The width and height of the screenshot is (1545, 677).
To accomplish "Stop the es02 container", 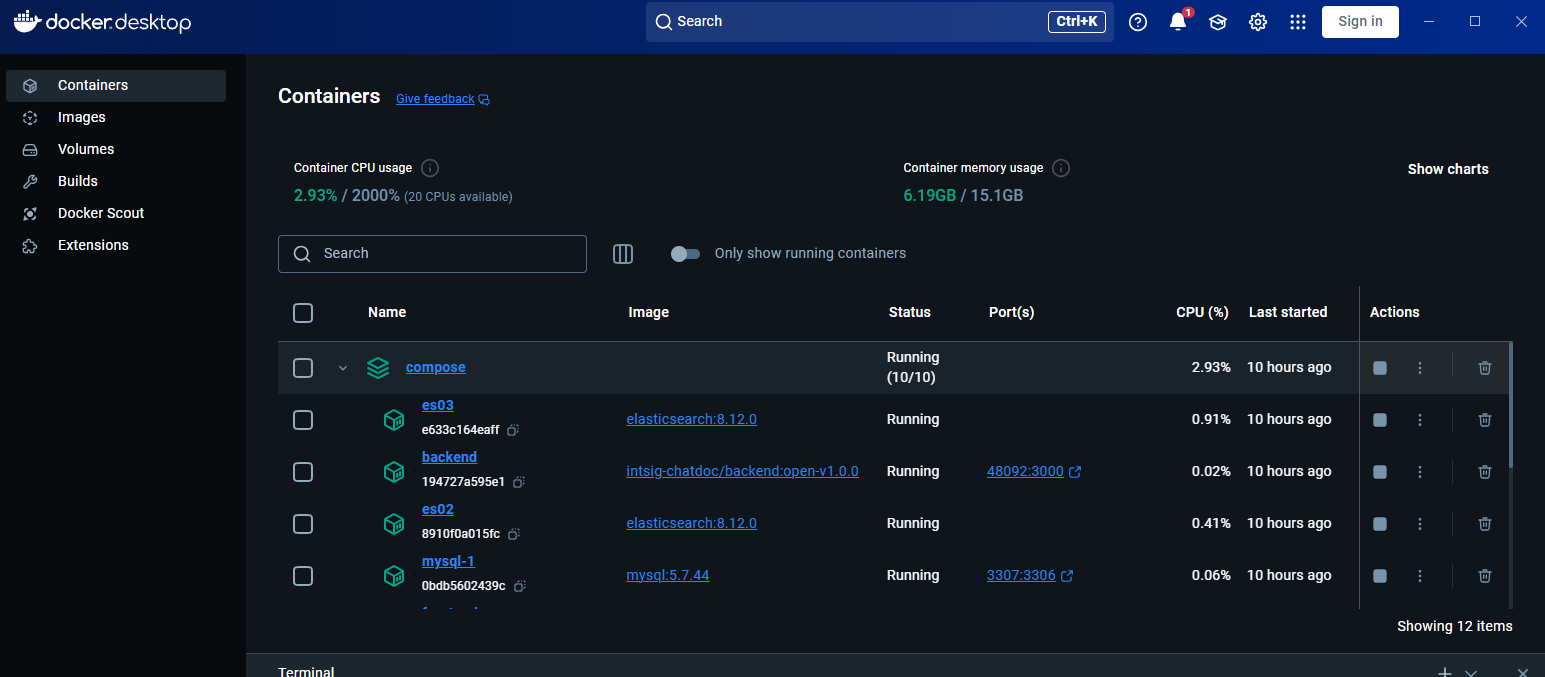I will pos(1380,524).
